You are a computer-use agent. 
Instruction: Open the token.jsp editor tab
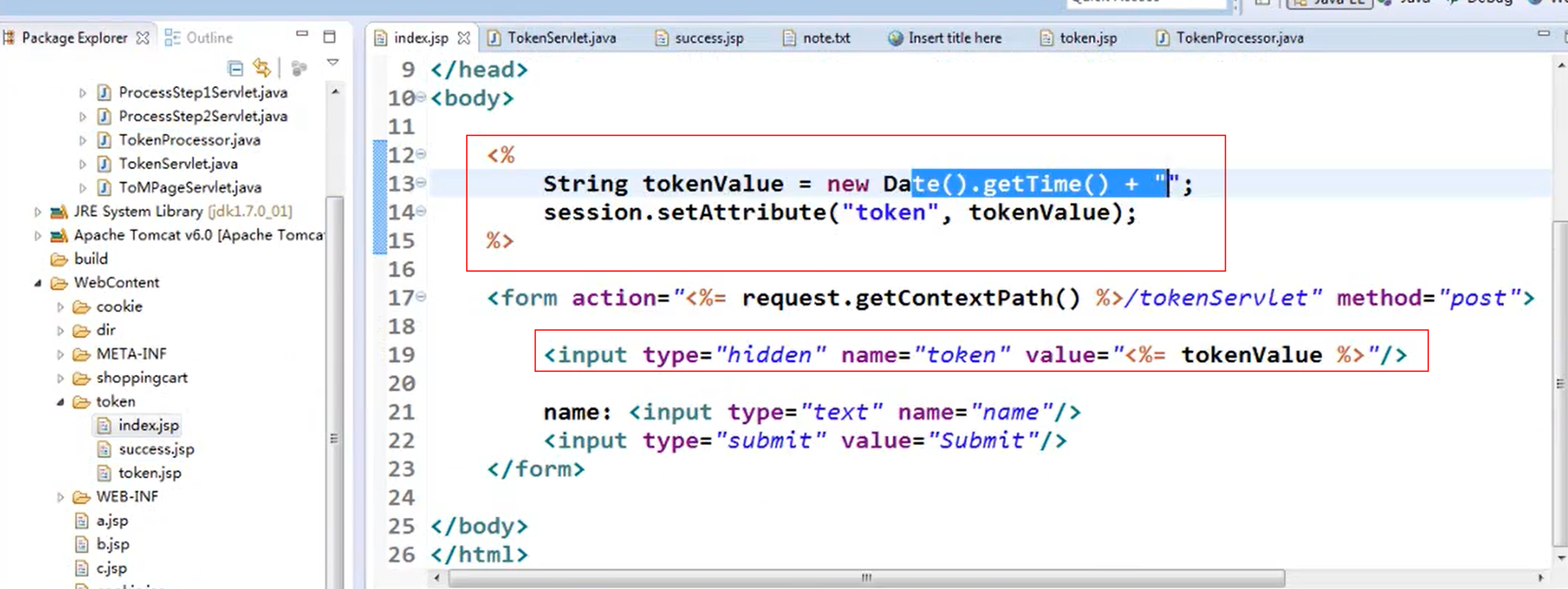point(1079,38)
